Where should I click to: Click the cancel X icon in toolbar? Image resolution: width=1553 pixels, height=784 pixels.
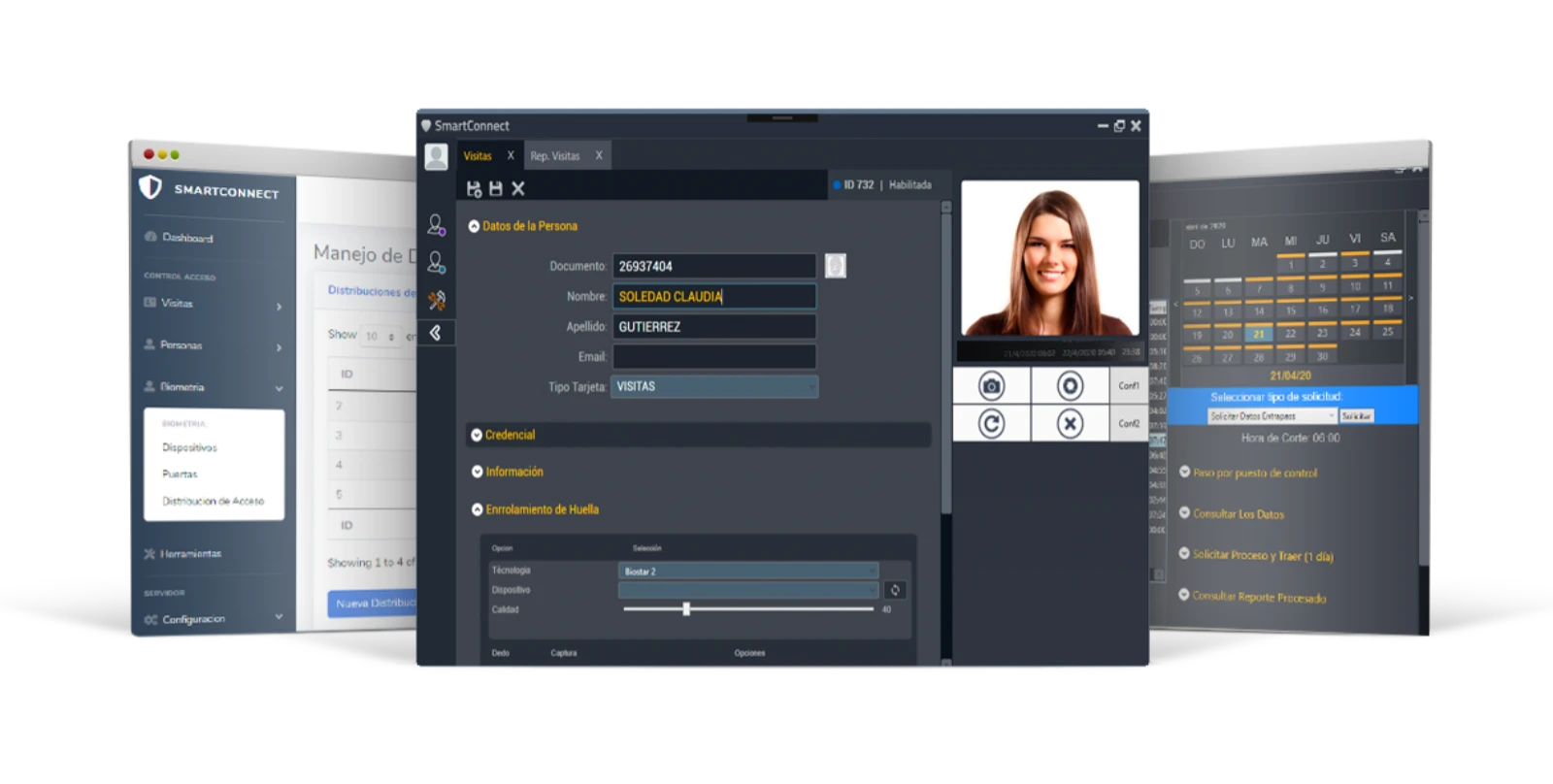coord(518,189)
